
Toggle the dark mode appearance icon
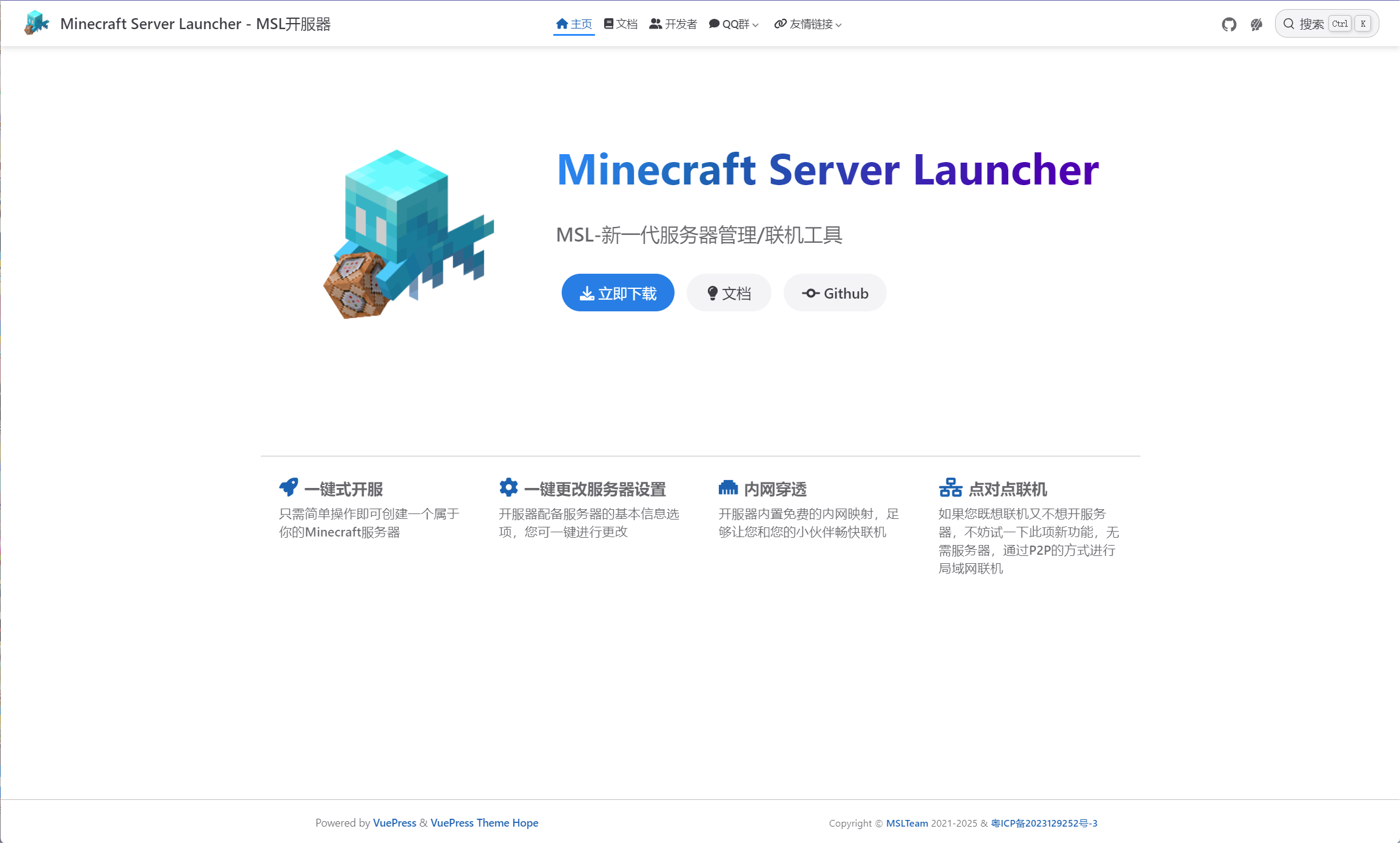tap(1256, 24)
